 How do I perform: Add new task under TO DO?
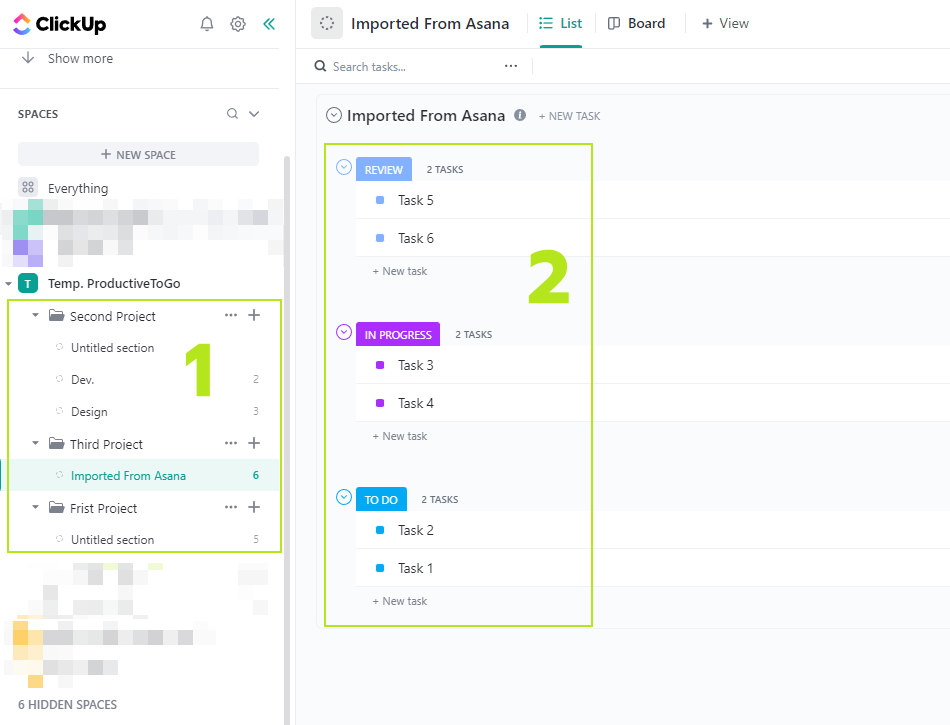click(400, 601)
